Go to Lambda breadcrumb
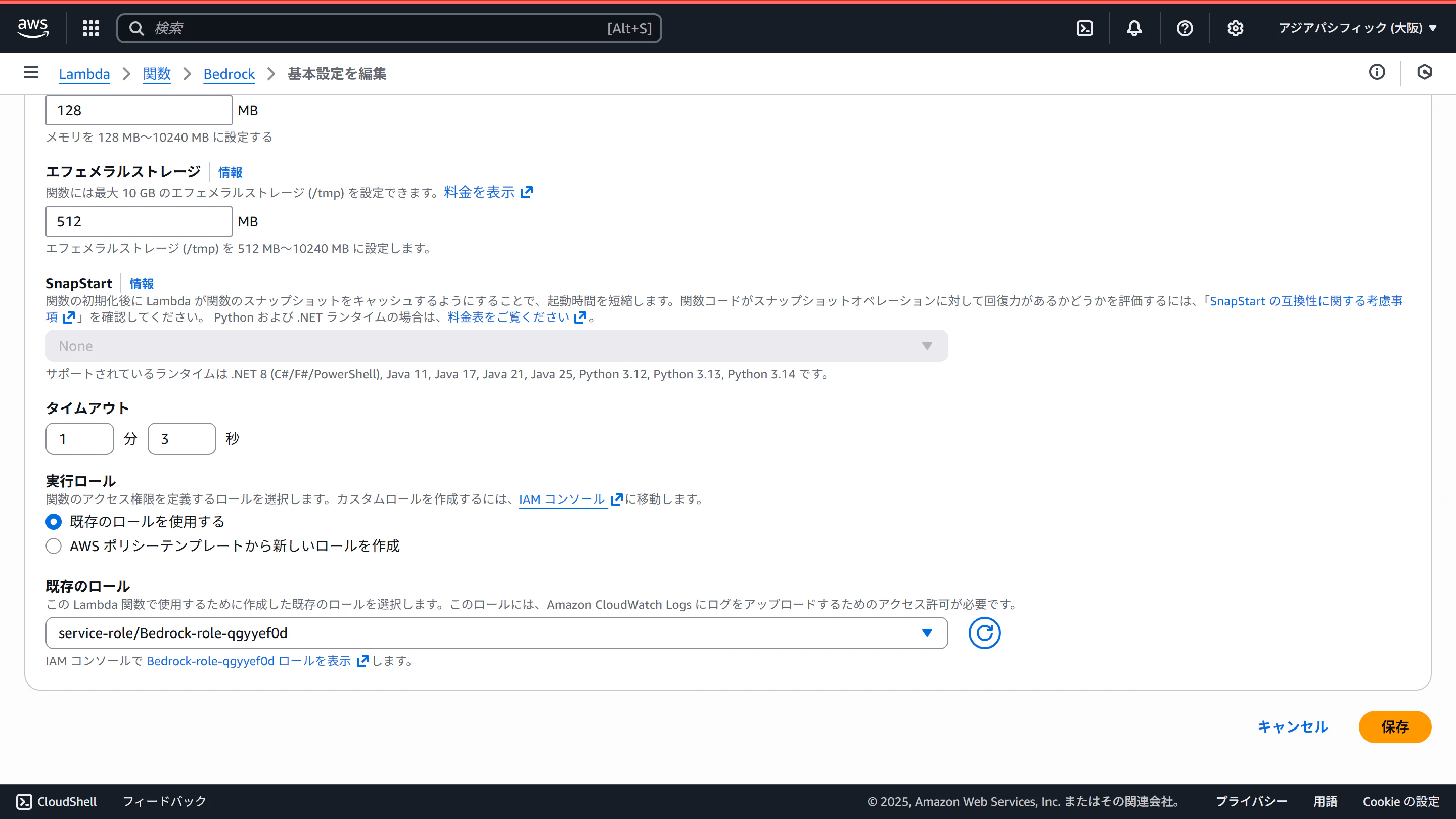The image size is (1456, 819). click(x=83, y=74)
